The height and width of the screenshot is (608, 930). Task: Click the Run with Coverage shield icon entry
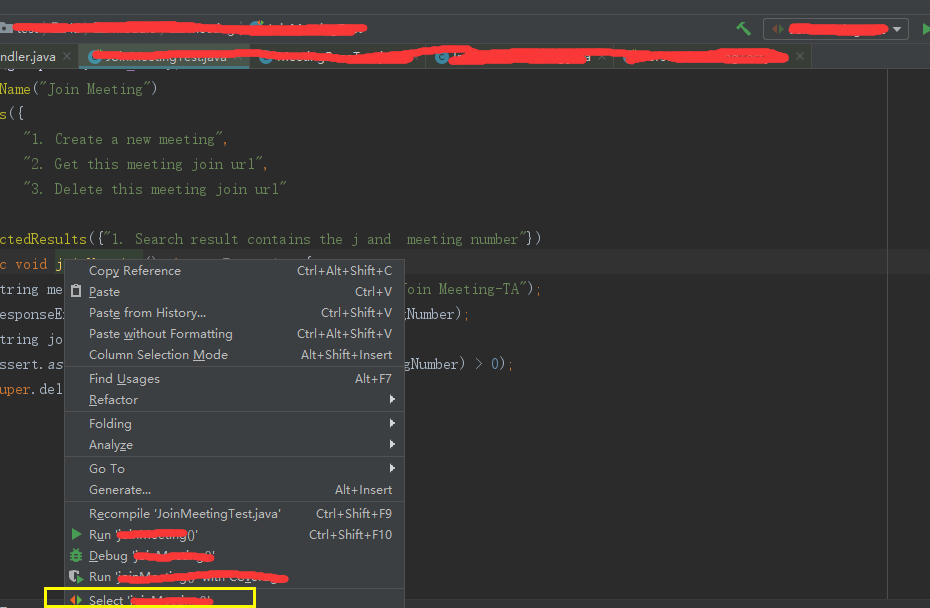point(234,577)
